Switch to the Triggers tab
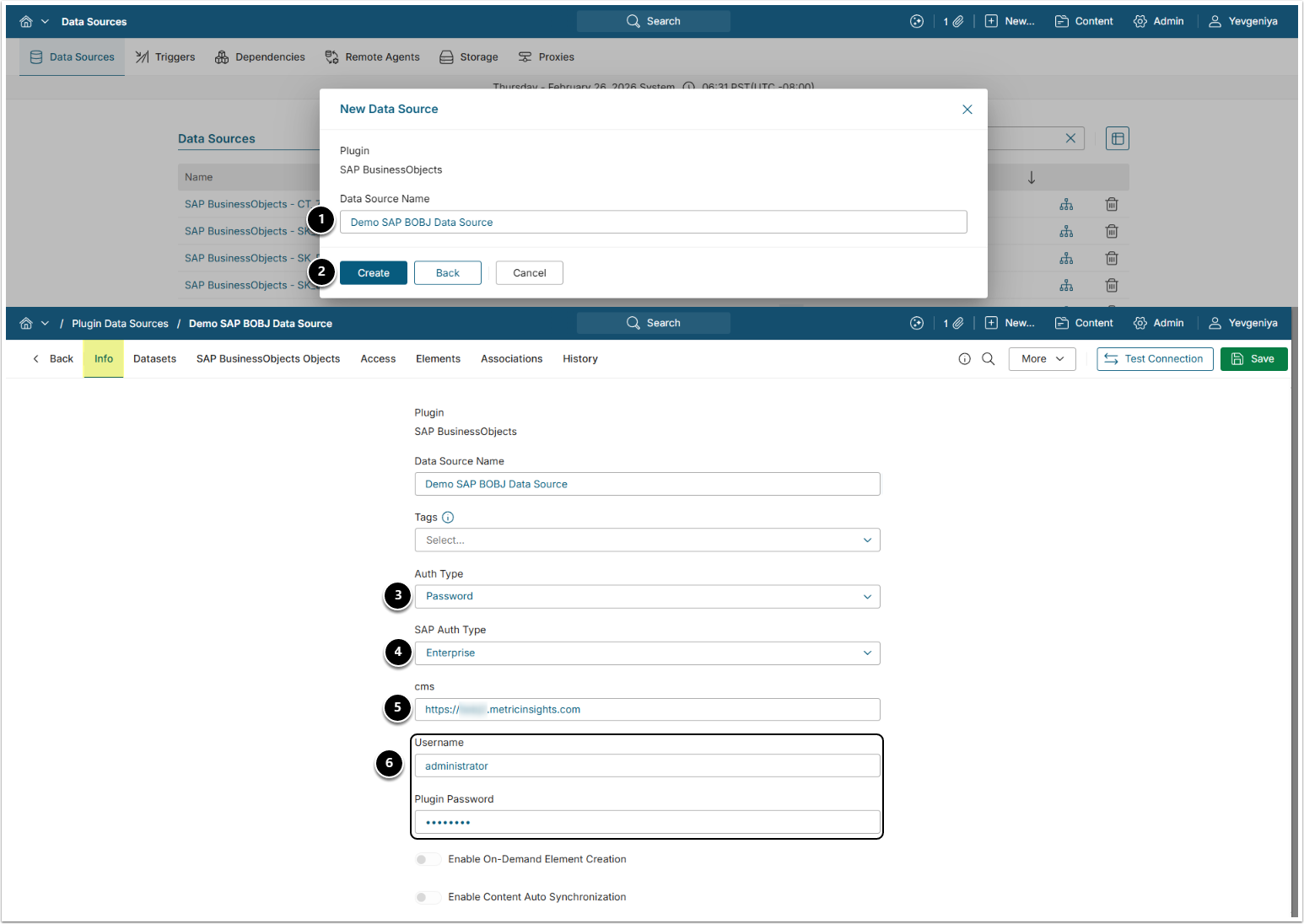The height and width of the screenshot is (924, 1304). point(165,57)
